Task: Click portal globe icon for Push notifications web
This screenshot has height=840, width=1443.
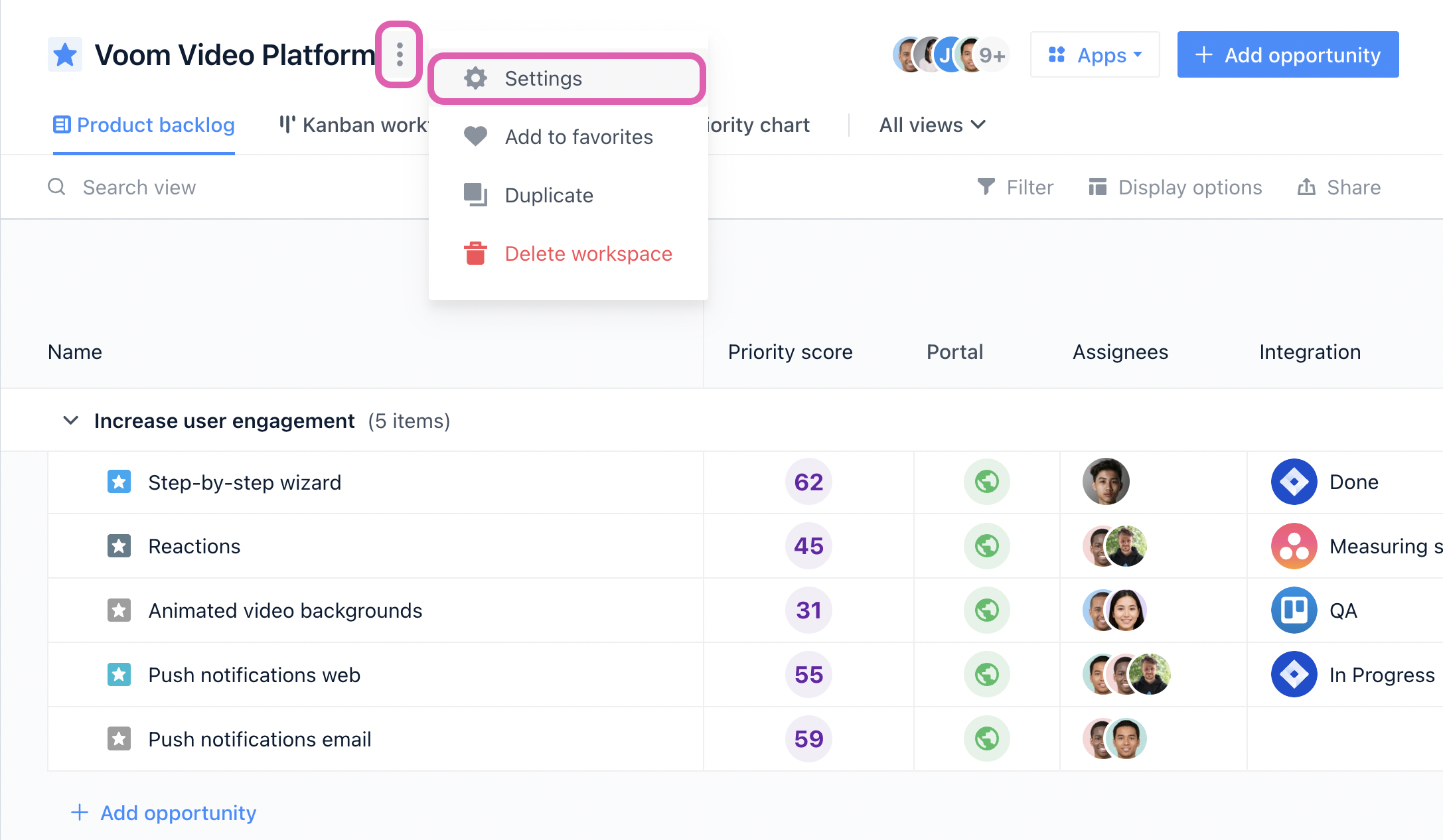Action: tap(987, 675)
